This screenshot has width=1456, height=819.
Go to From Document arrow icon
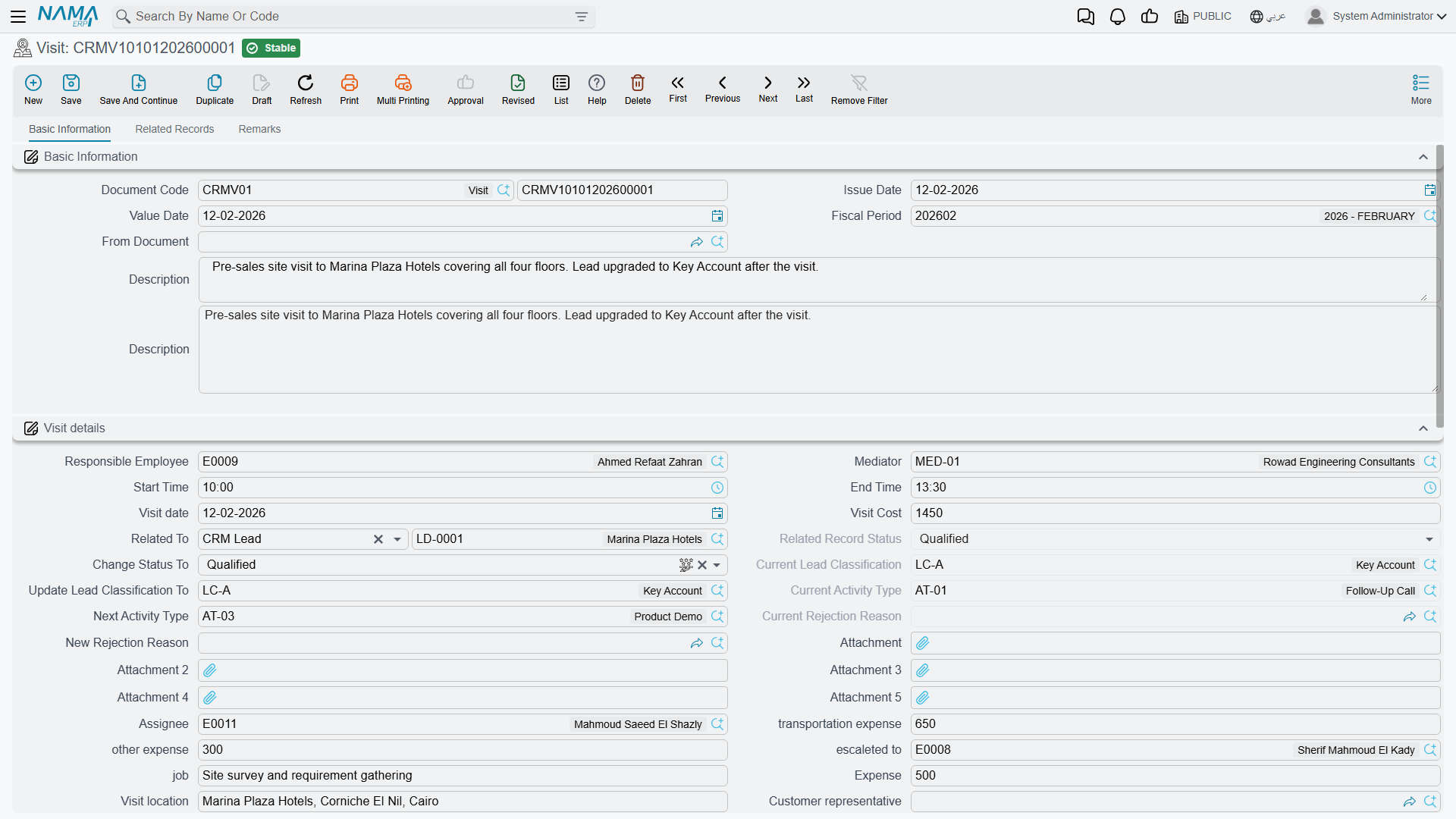coord(697,242)
